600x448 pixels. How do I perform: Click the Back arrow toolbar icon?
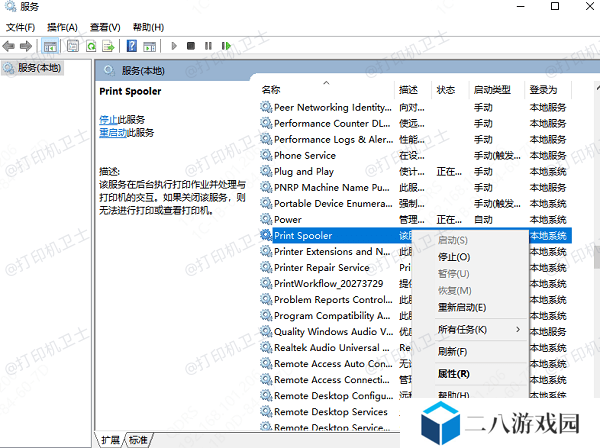pyautogui.click(x=8, y=46)
